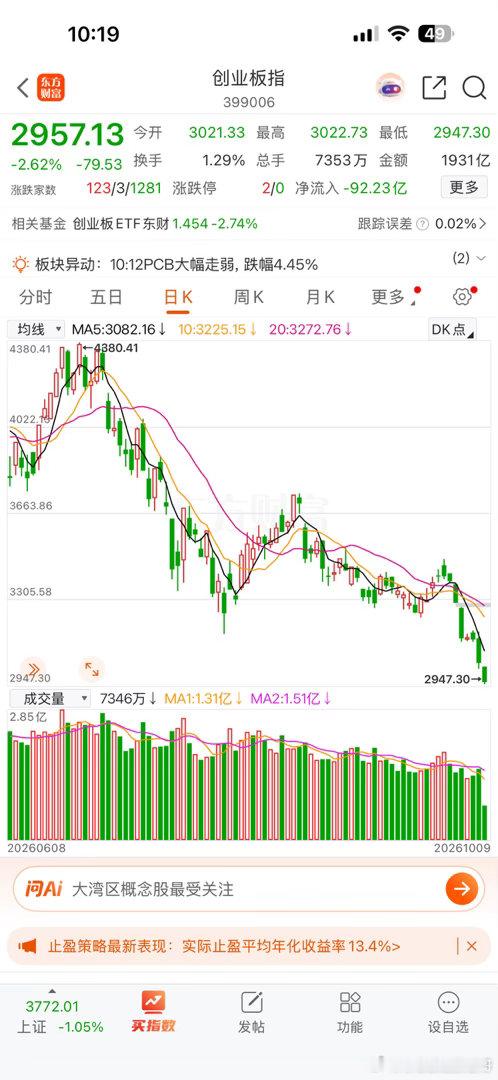Viewport: 498px width, 1080px height.
Task: Open chart settings gear icon
Action: (461, 297)
